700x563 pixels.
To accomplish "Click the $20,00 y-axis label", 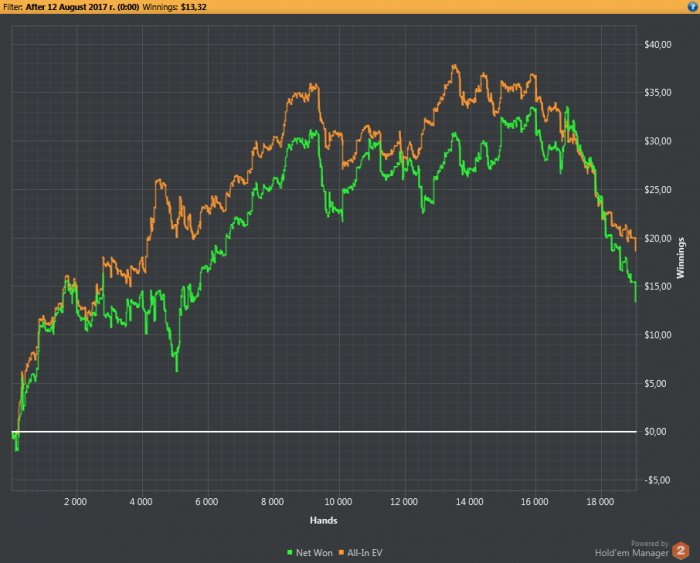I will [x=659, y=238].
